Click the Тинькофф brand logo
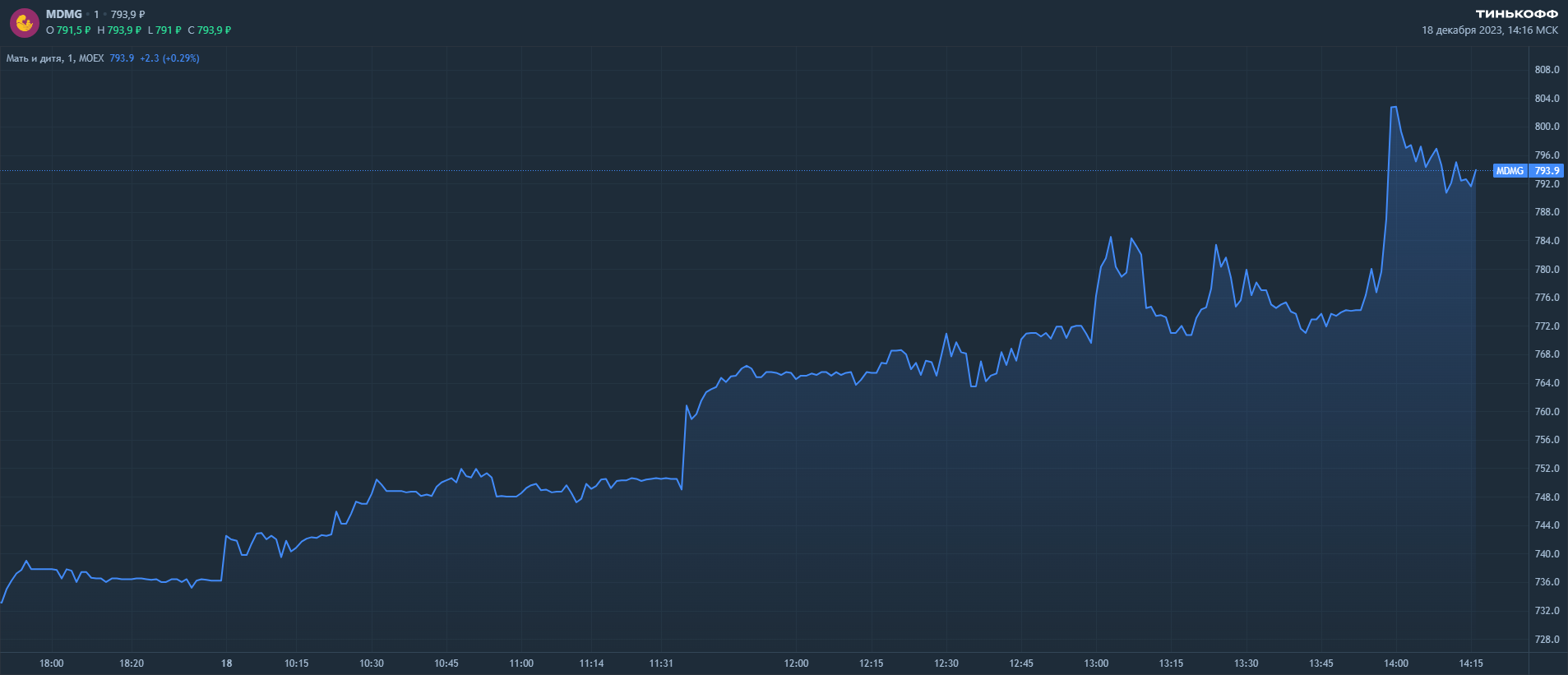 [x=1516, y=14]
